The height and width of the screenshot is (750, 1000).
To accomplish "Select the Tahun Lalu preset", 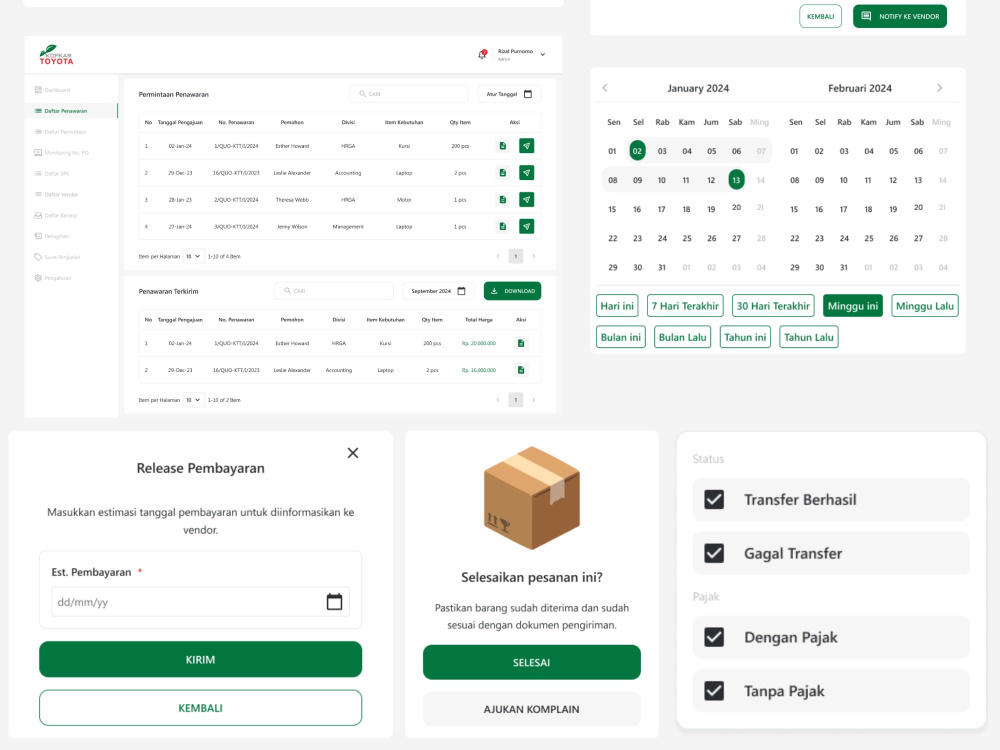I will [x=809, y=337].
